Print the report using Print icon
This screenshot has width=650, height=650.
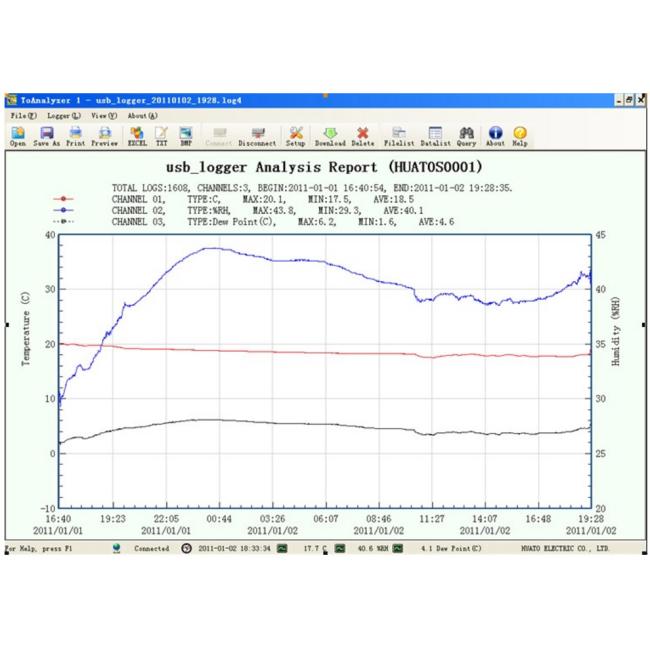[x=75, y=134]
